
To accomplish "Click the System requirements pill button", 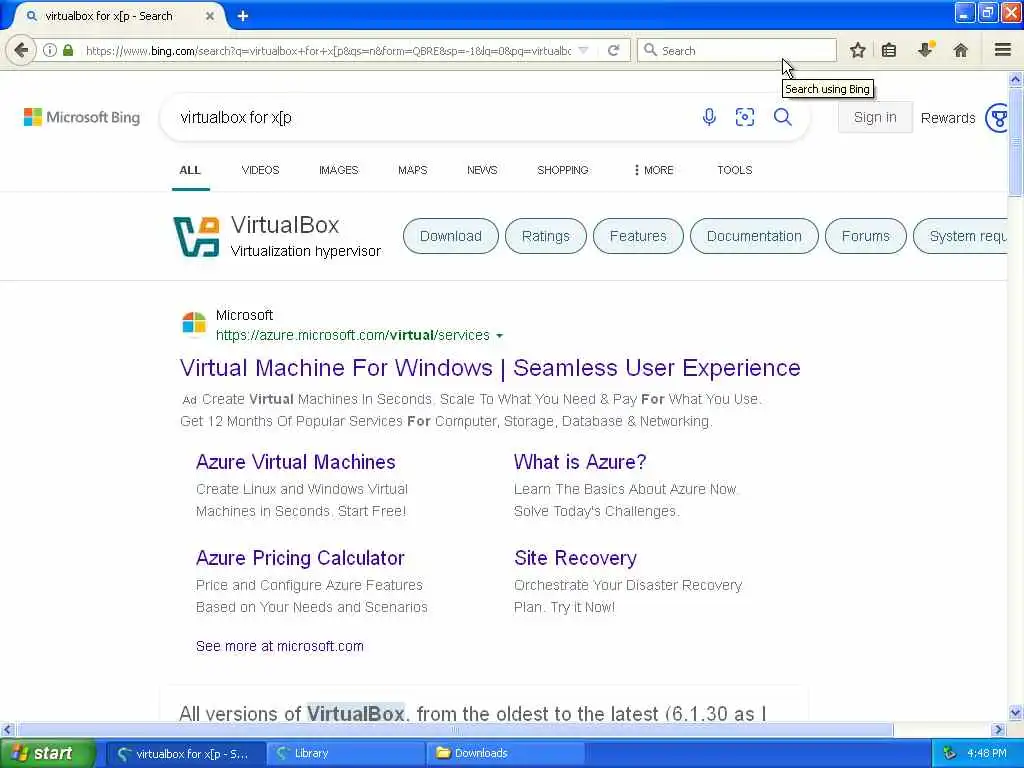I will tap(960, 236).
